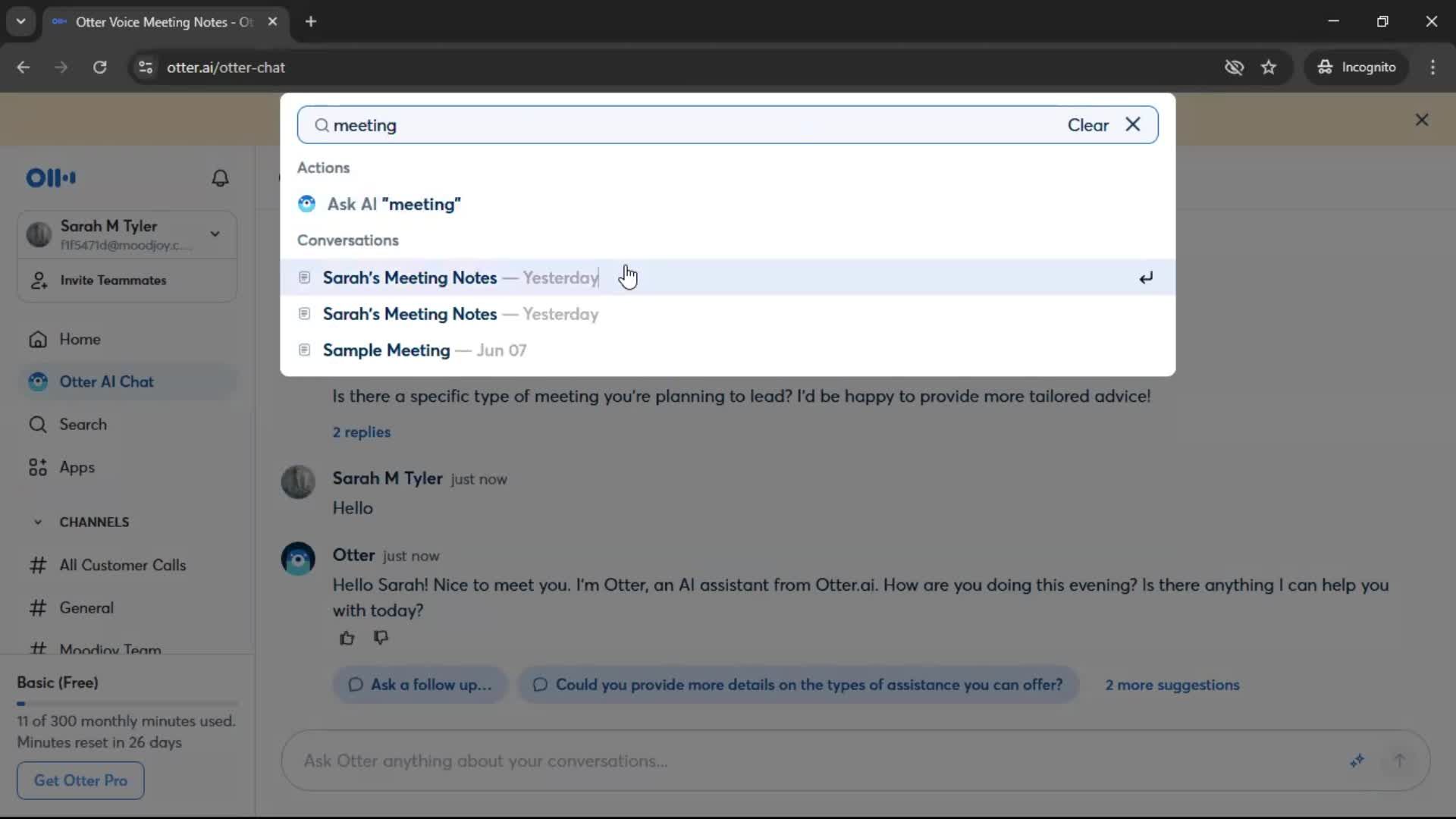Click the otter.ai/otter-chat address bar
The image size is (1456, 819).
(226, 67)
